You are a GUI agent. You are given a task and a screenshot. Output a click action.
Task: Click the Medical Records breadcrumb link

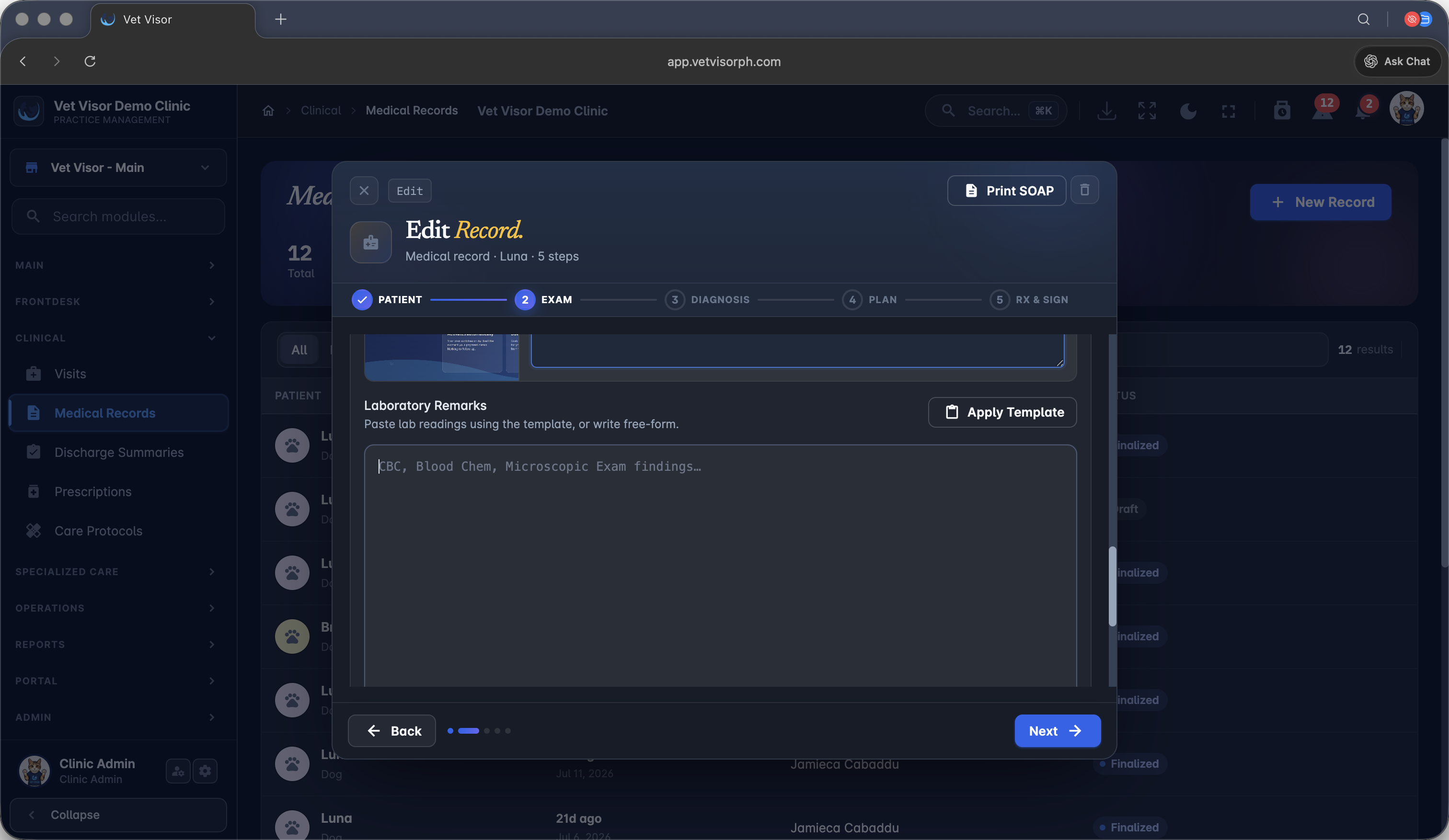click(412, 110)
